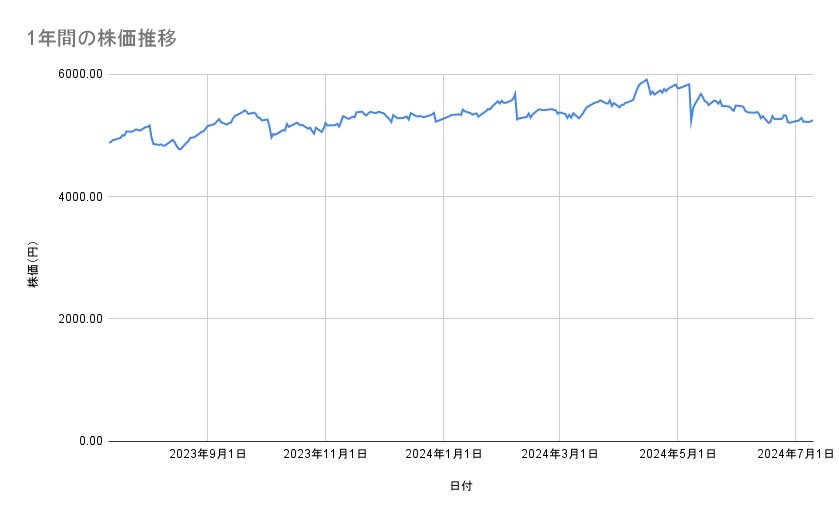
Task: Click the 2024年5月1日 date label
Action: coord(677,454)
